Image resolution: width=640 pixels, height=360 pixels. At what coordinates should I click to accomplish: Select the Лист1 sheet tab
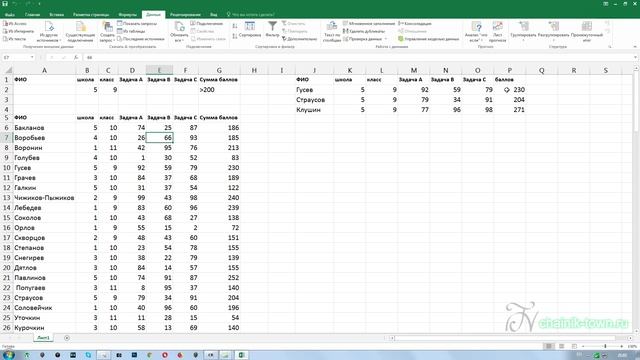(43, 338)
